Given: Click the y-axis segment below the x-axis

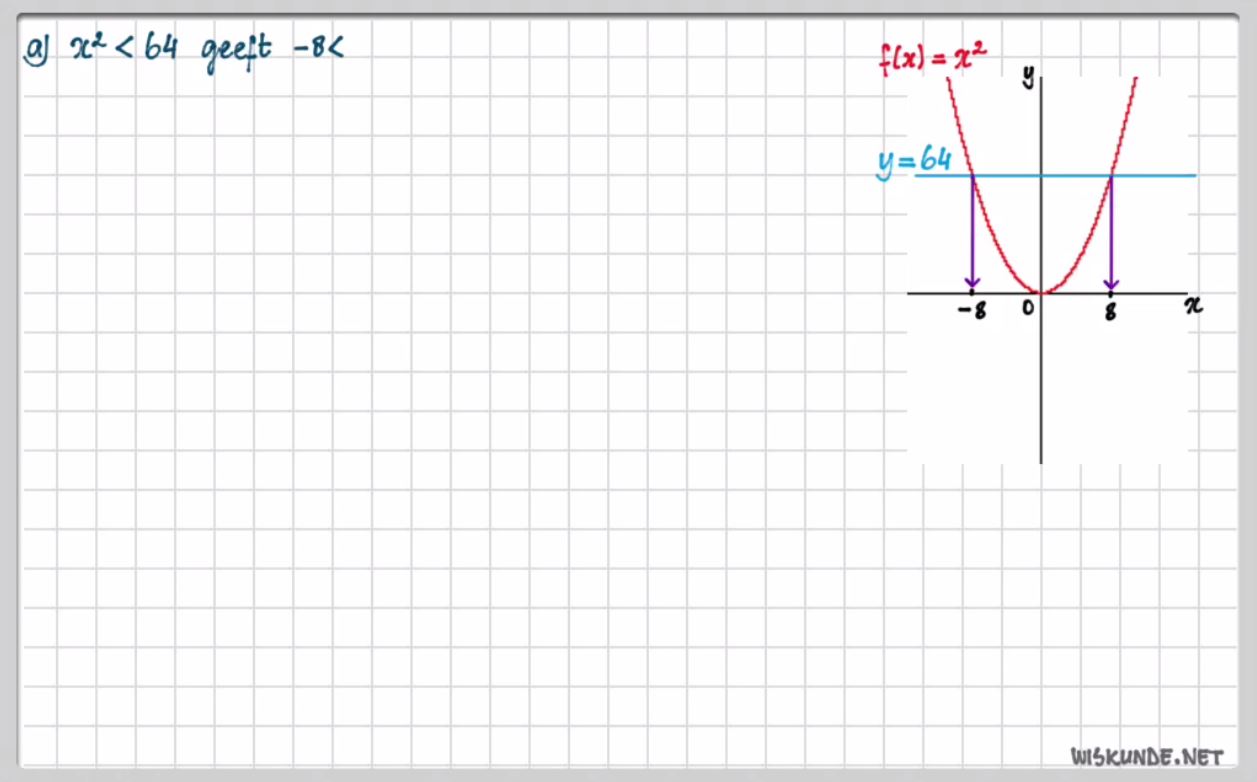Looking at the screenshot, I should pyautogui.click(x=1041, y=390).
